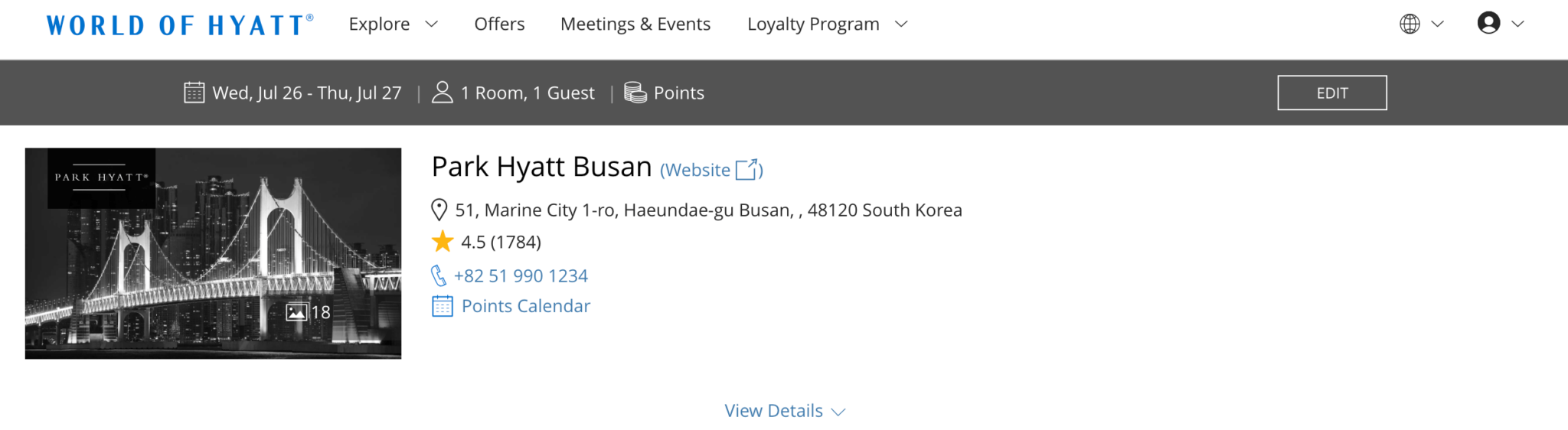Click the phone handset icon
The width and height of the screenshot is (1568, 430).
click(439, 275)
